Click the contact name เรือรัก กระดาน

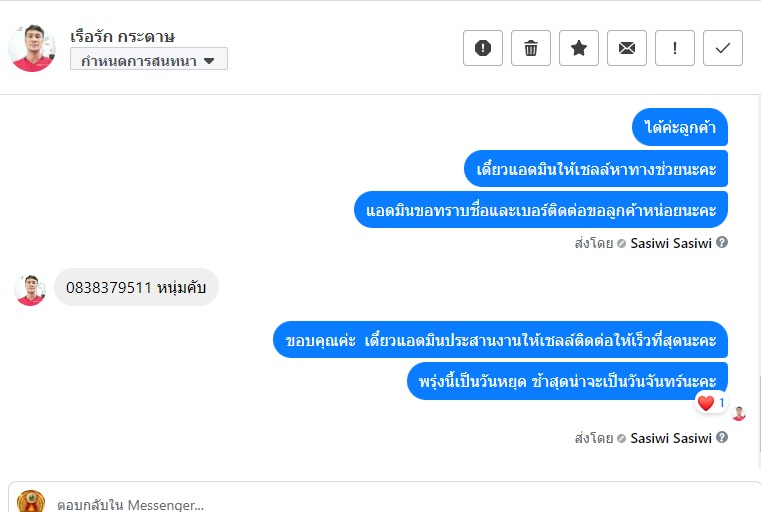(123, 37)
